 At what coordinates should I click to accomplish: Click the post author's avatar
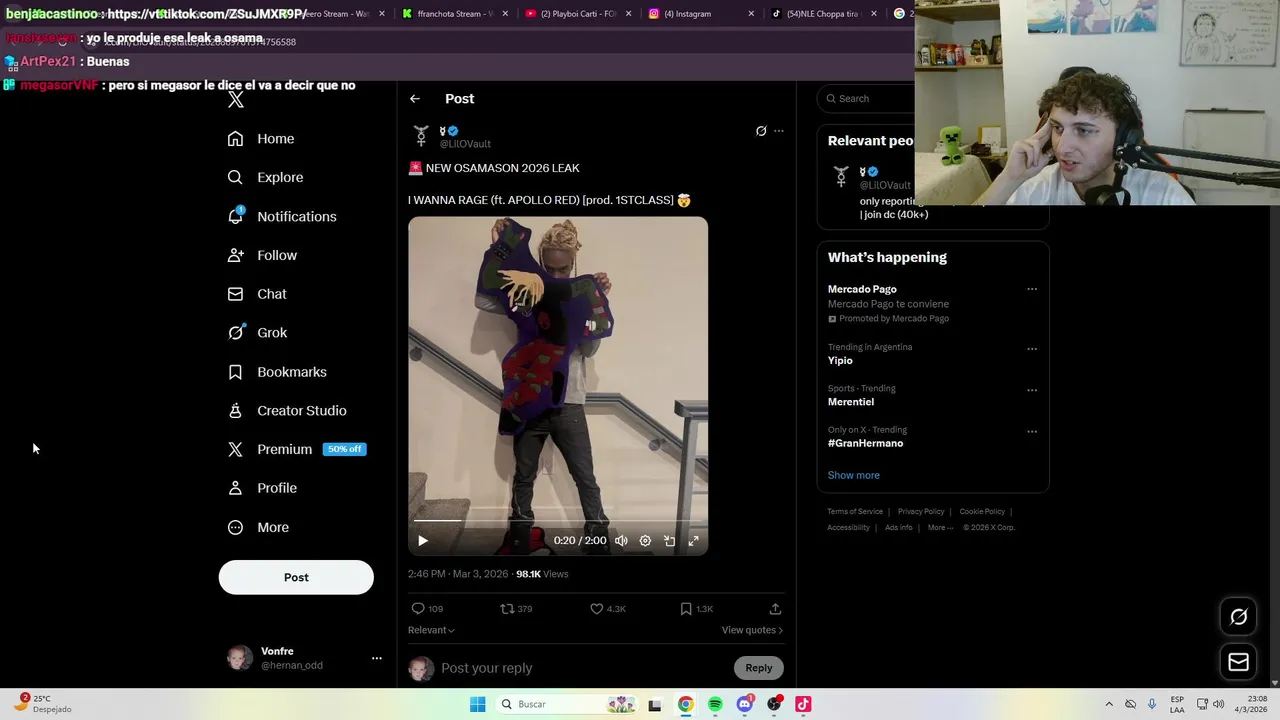(421, 136)
